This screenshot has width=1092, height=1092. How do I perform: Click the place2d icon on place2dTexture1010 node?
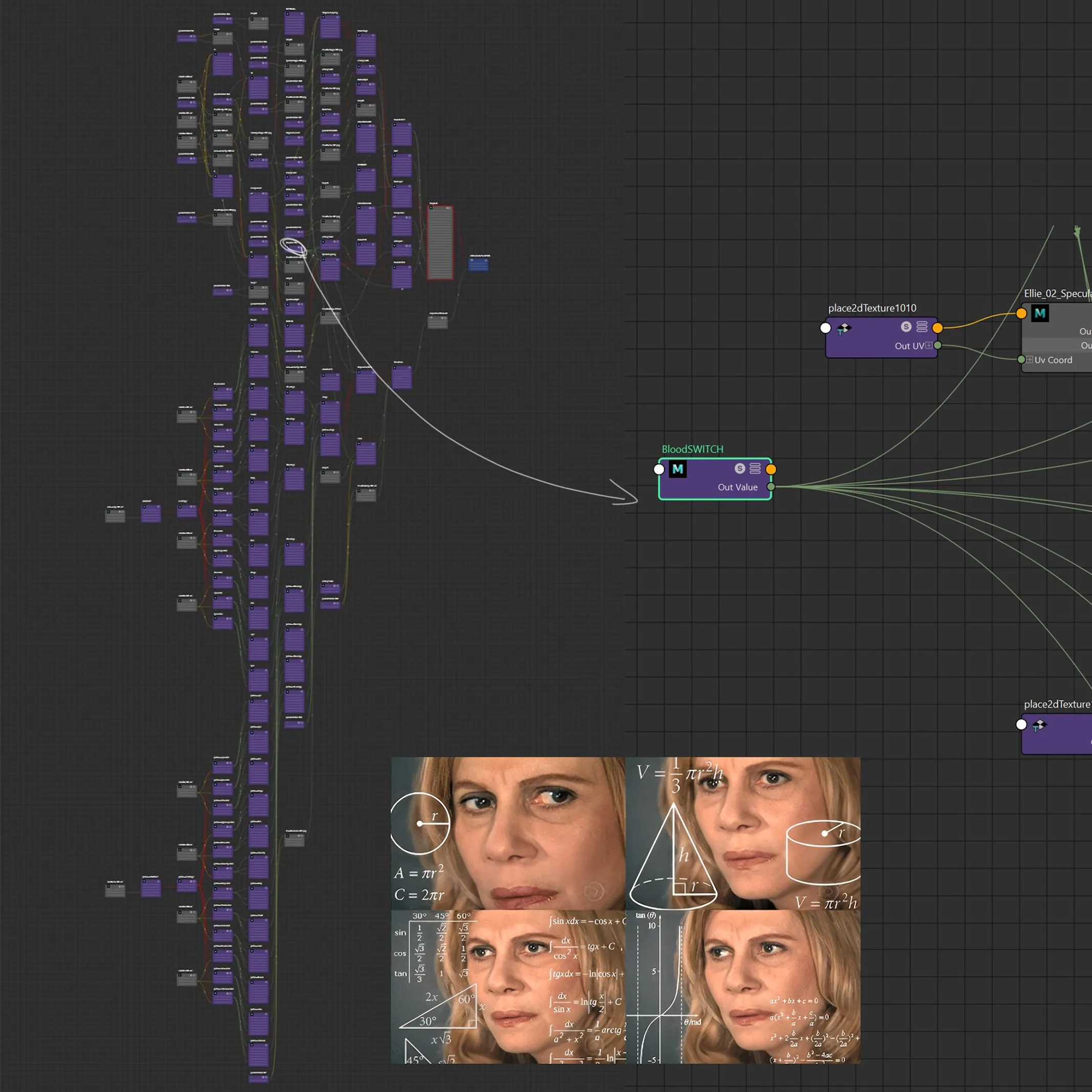(x=844, y=328)
